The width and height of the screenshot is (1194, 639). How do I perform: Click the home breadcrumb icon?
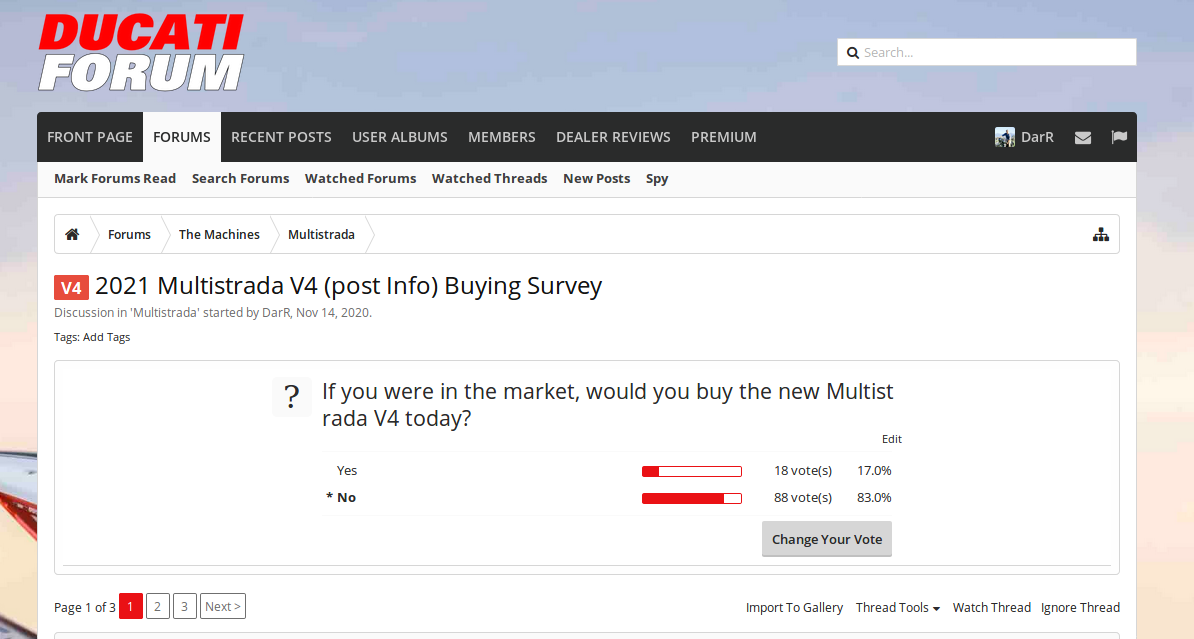pyautogui.click(x=72, y=234)
